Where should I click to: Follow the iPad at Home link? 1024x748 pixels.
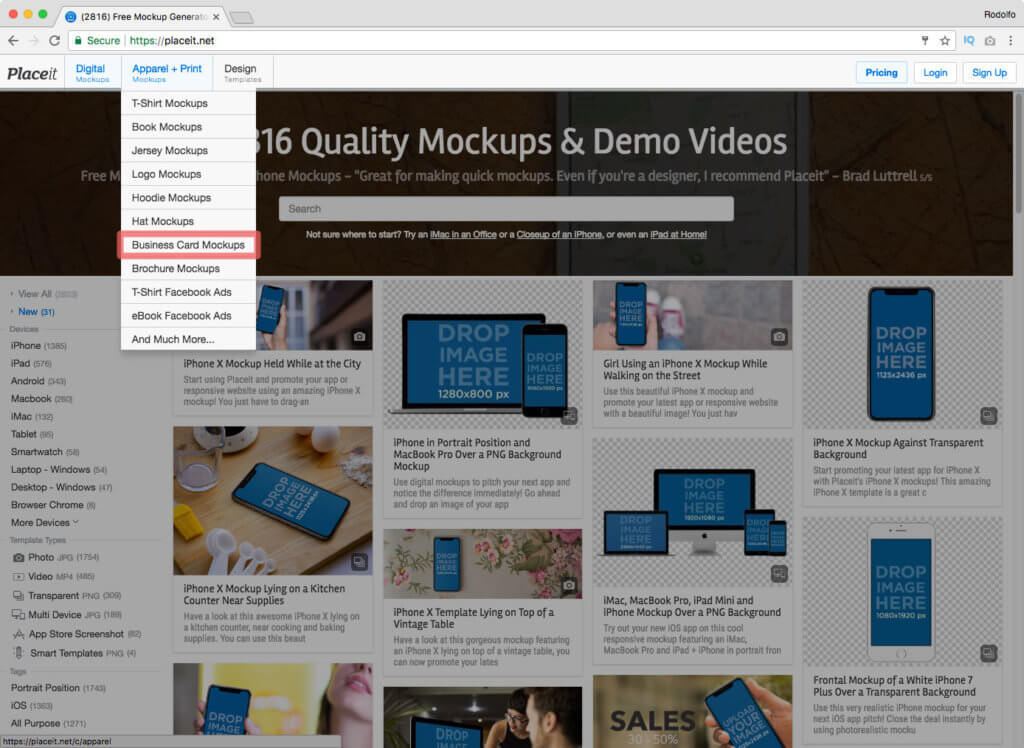pyautogui.click(x=679, y=235)
